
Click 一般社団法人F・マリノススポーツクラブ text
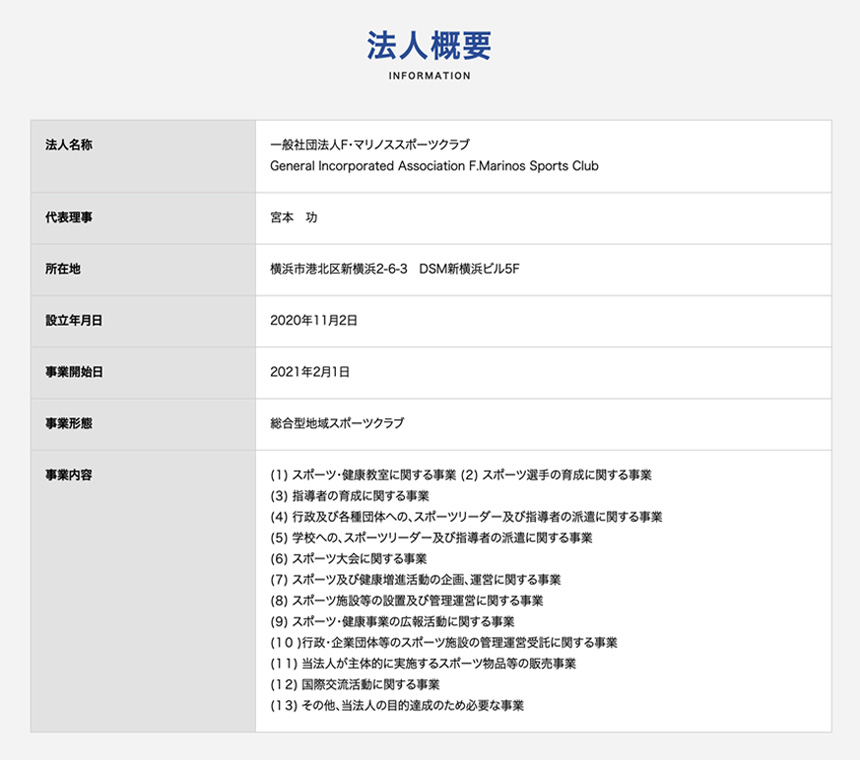pyautogui.click(x=370, y=145)
